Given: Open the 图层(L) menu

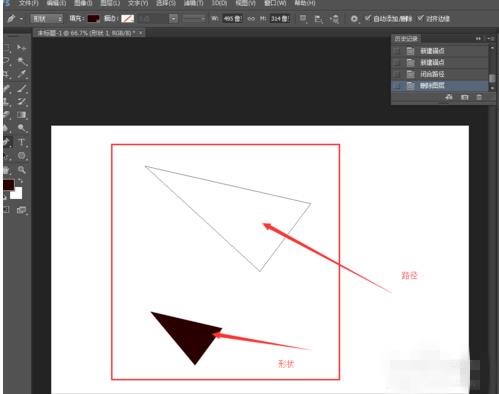Looking at the screenshot, I should coord(110,3).
